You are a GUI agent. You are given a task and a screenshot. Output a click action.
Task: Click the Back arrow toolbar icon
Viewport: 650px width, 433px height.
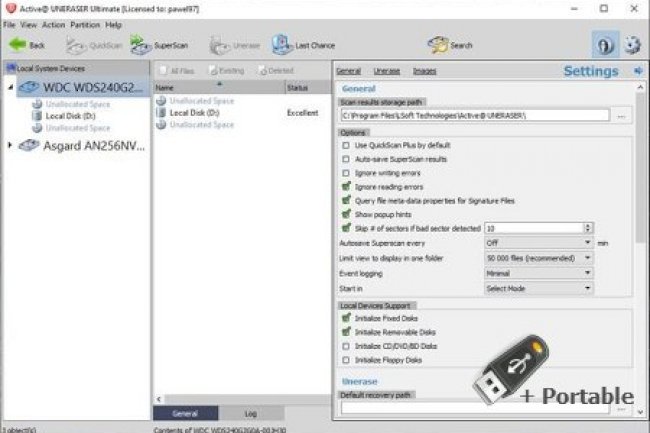tap(18, 45)
